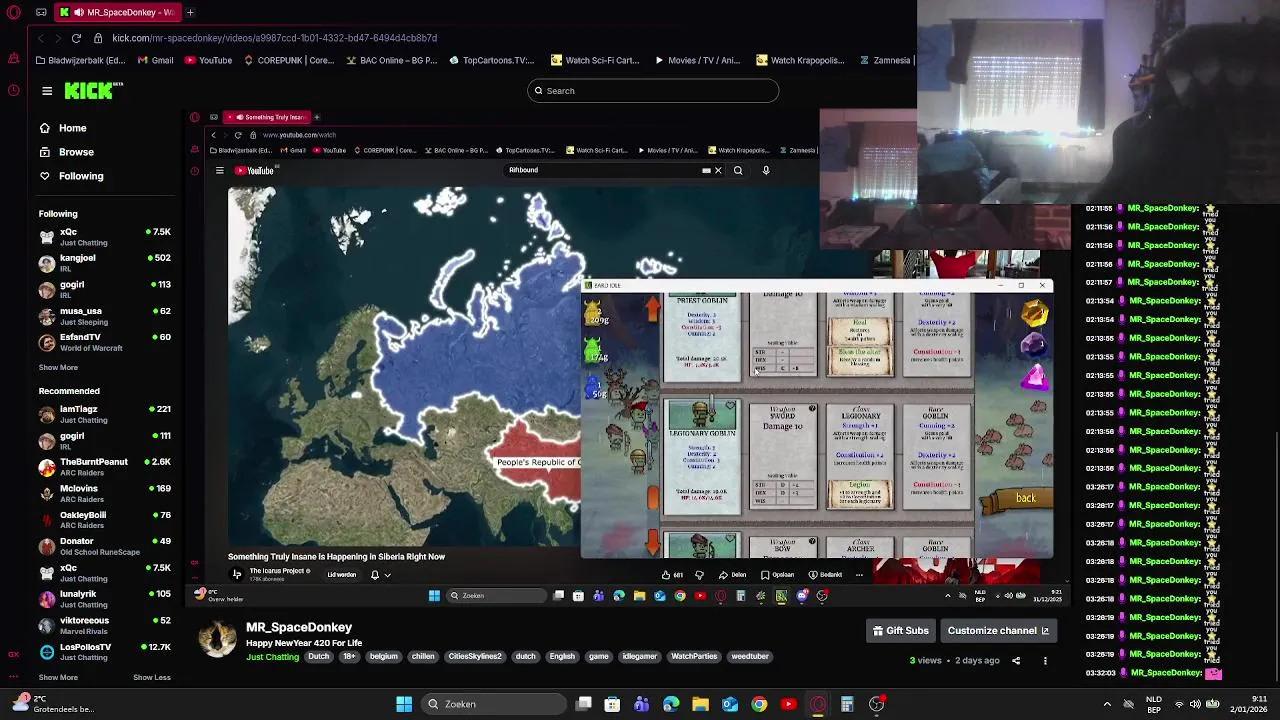Viewport: 1280px width, 720px height.
Task: Open MR_SpaceDonkey's channel avatar
Action: (x=216, y=640)
